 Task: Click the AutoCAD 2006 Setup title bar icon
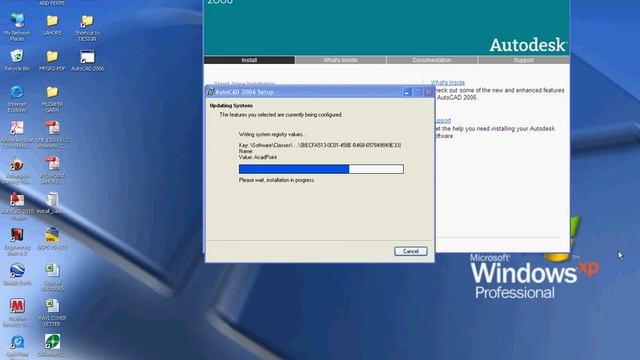tap(211, 92)
